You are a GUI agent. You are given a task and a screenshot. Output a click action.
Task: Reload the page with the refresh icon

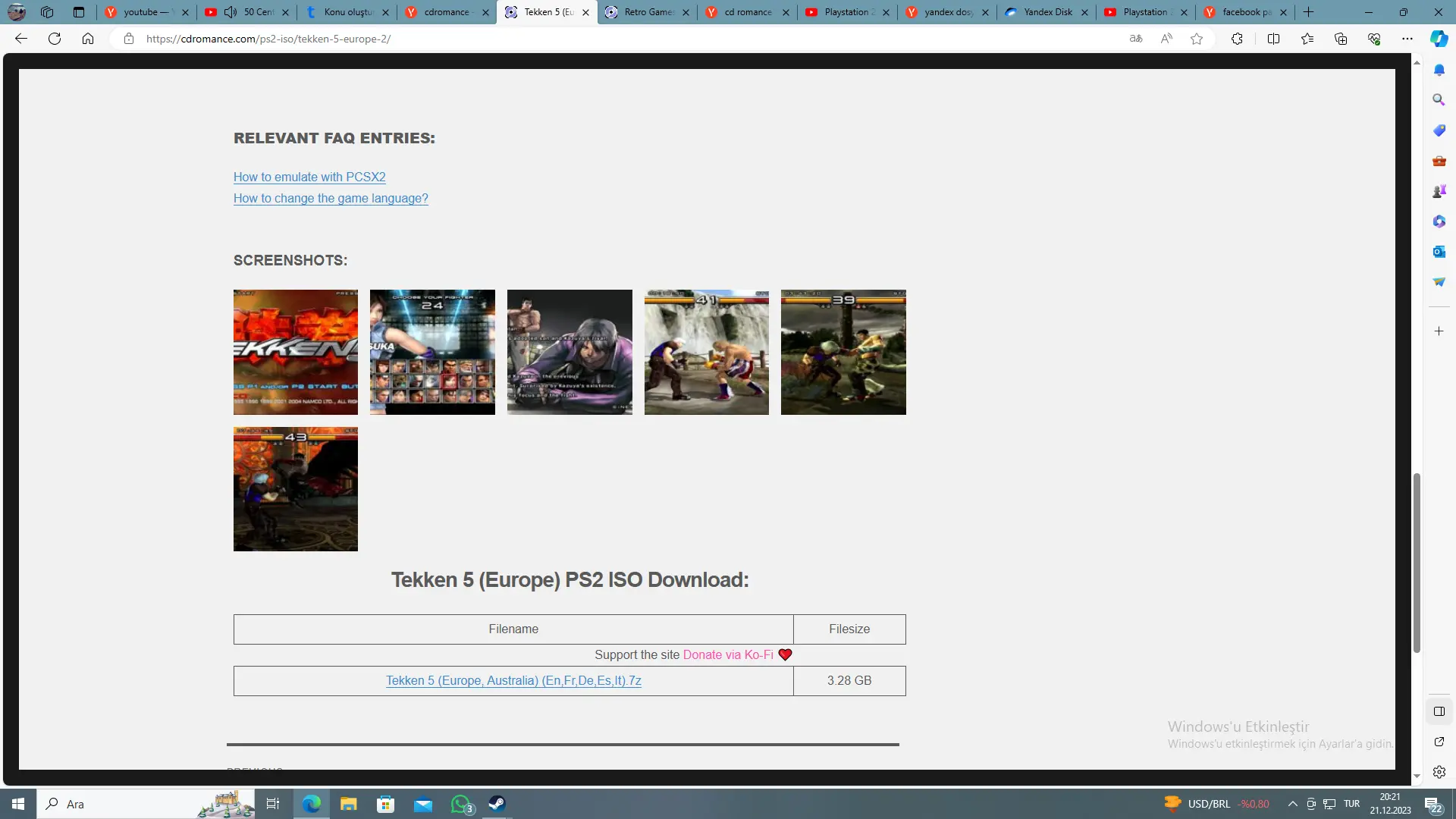point(55,39)
